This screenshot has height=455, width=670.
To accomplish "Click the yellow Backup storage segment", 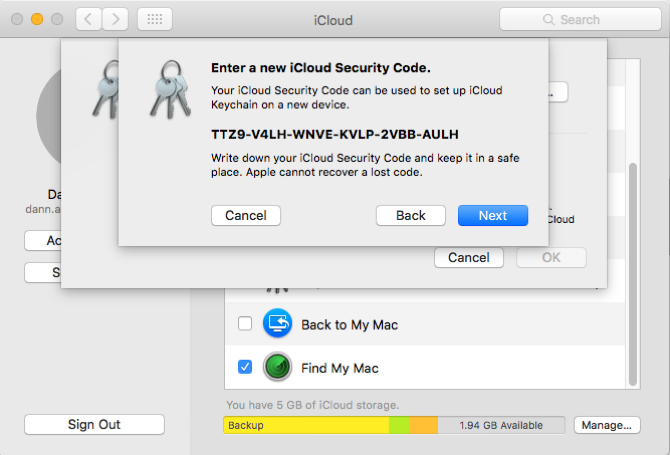I will tap(305, 425).
